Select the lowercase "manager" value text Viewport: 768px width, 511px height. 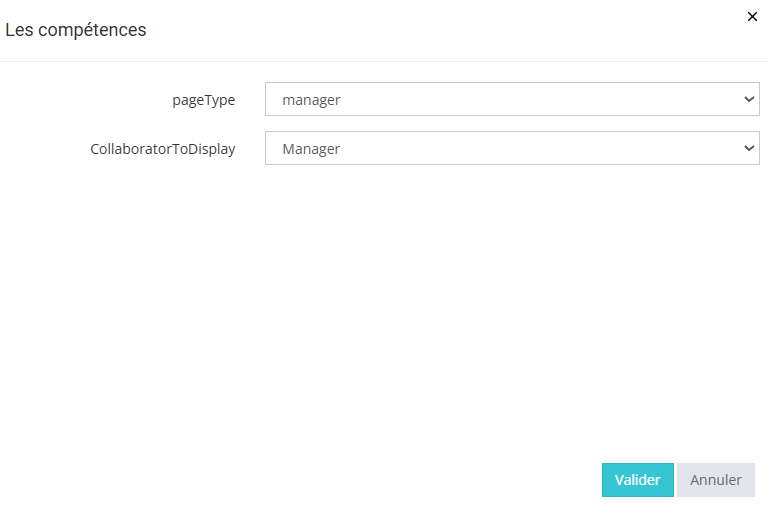click(x=311, y=100)
